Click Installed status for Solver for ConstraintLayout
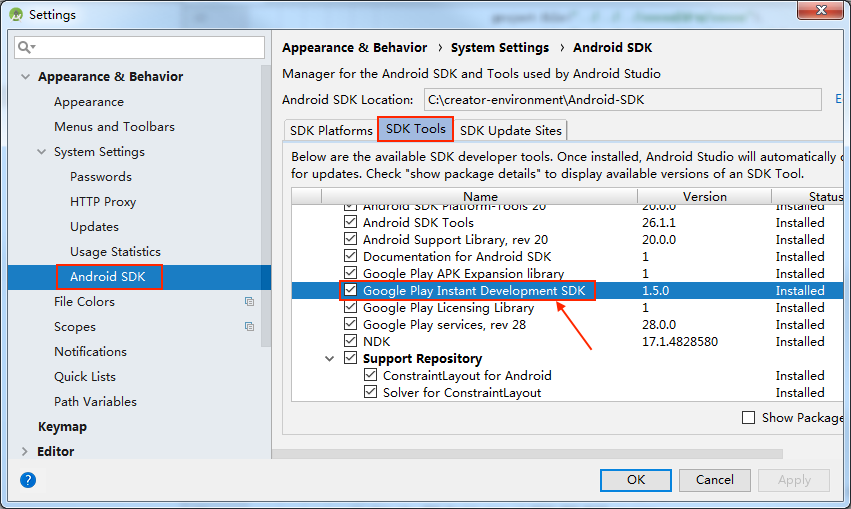This screenshot has width=851, height=509. point(800,392)
